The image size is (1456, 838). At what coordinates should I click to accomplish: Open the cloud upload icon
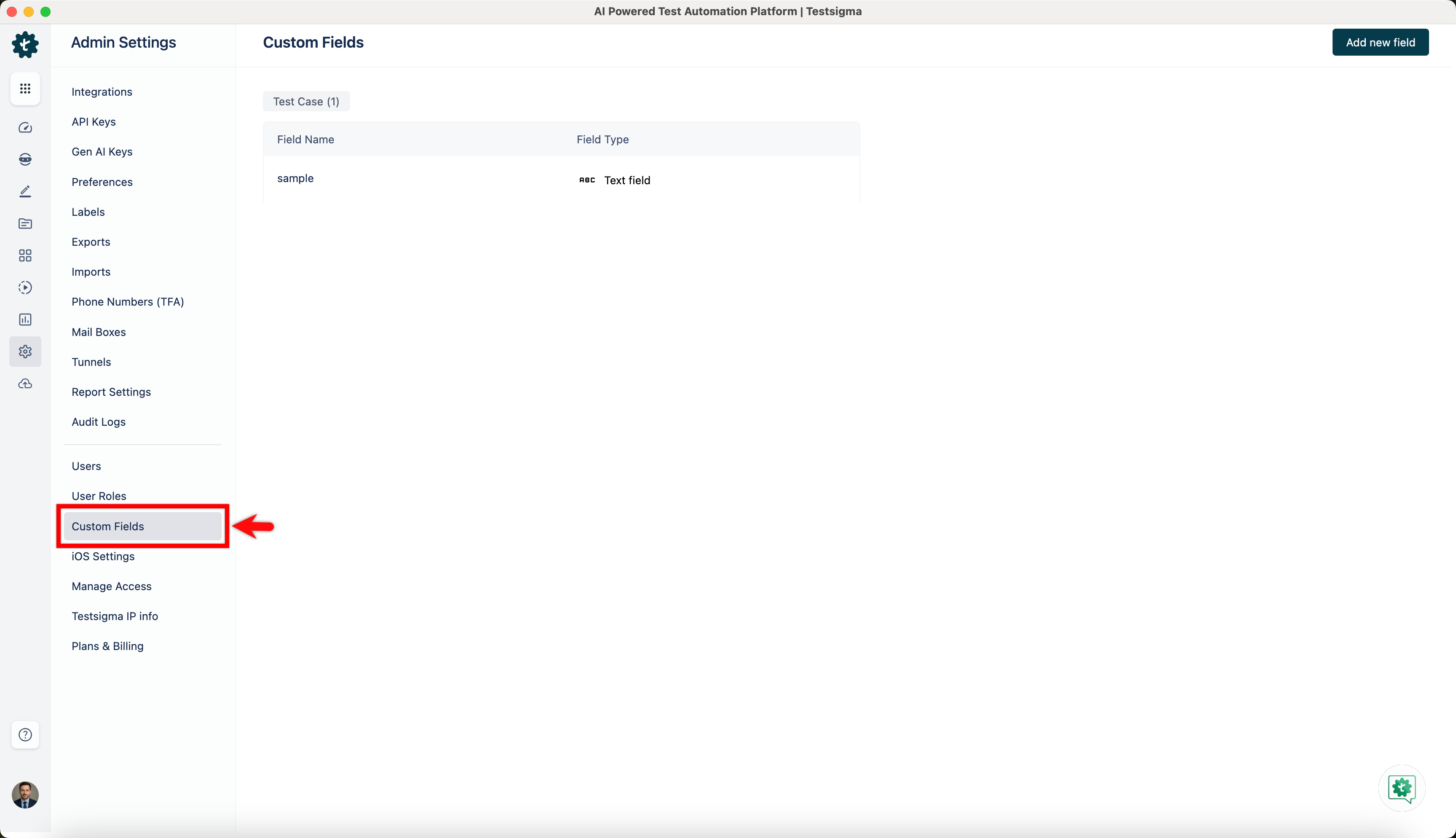[25, 383]
